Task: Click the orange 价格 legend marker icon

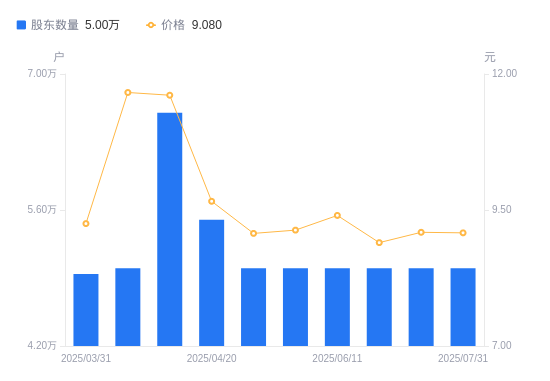Action: (151, 25)
